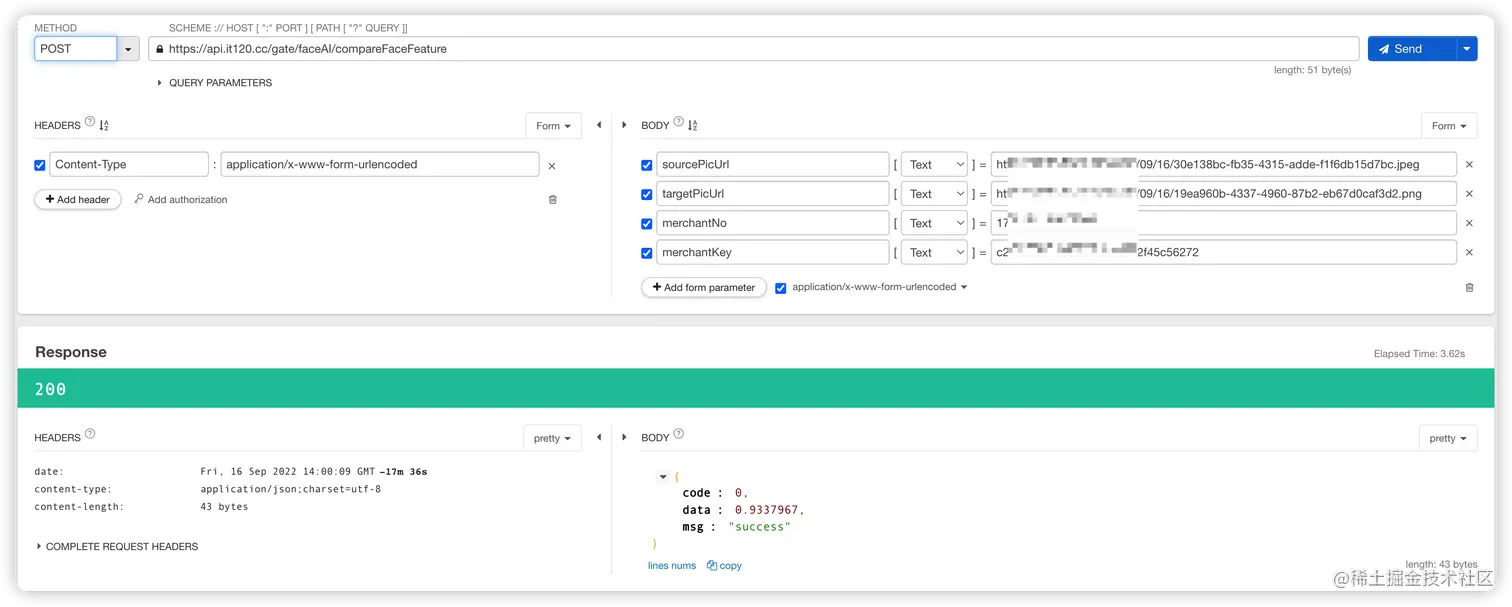
Task: Click the request URL input field
Action: click(x=754, y=49)
